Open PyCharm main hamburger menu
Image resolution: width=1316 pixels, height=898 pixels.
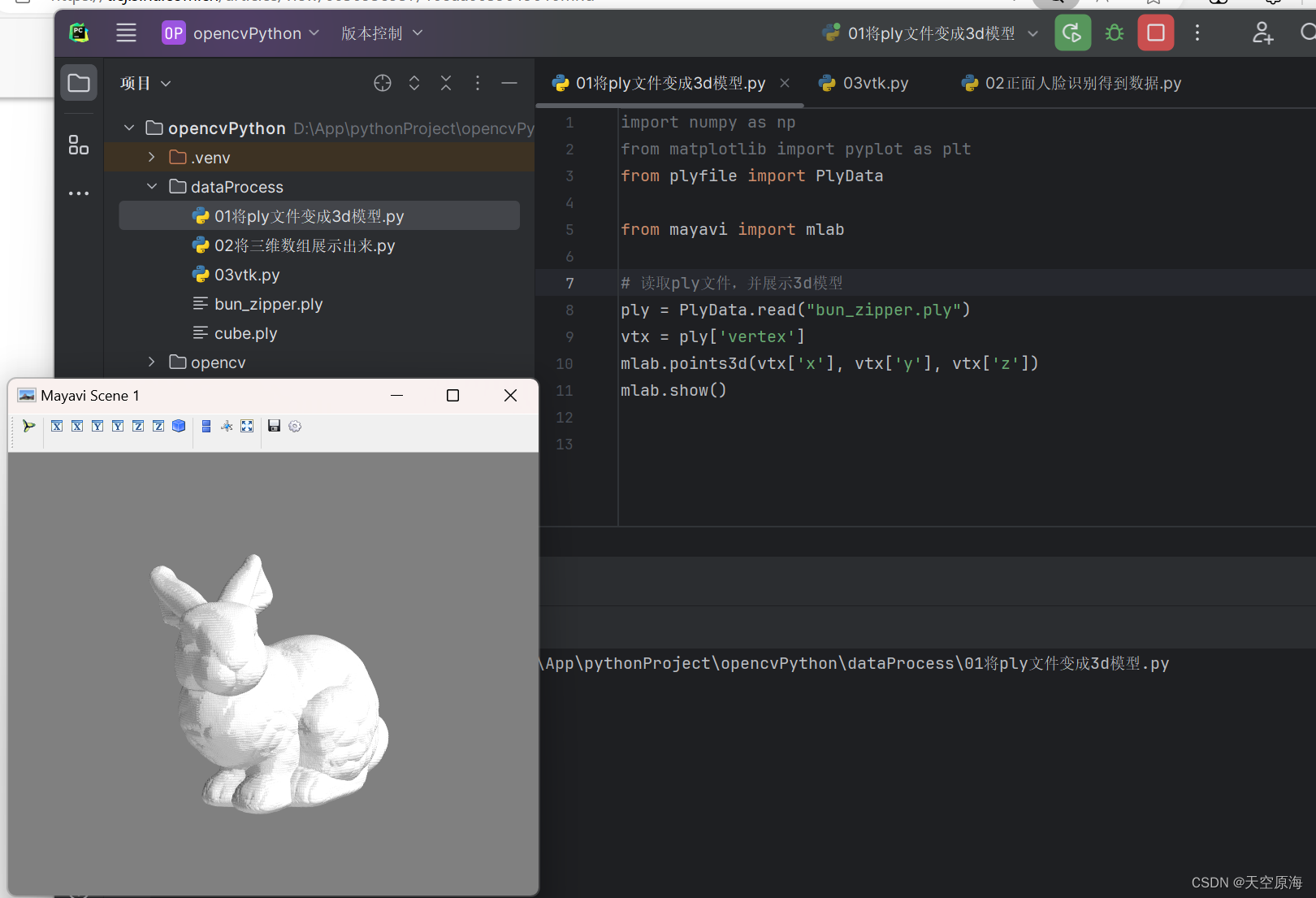pos(126,33)
